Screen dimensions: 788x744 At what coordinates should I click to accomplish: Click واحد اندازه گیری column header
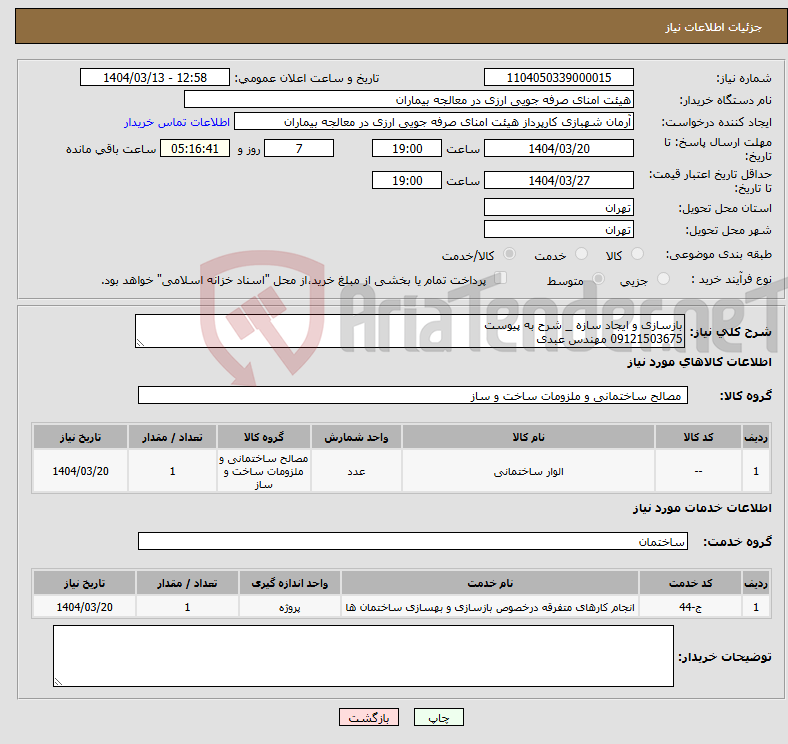tap(290, 583)
